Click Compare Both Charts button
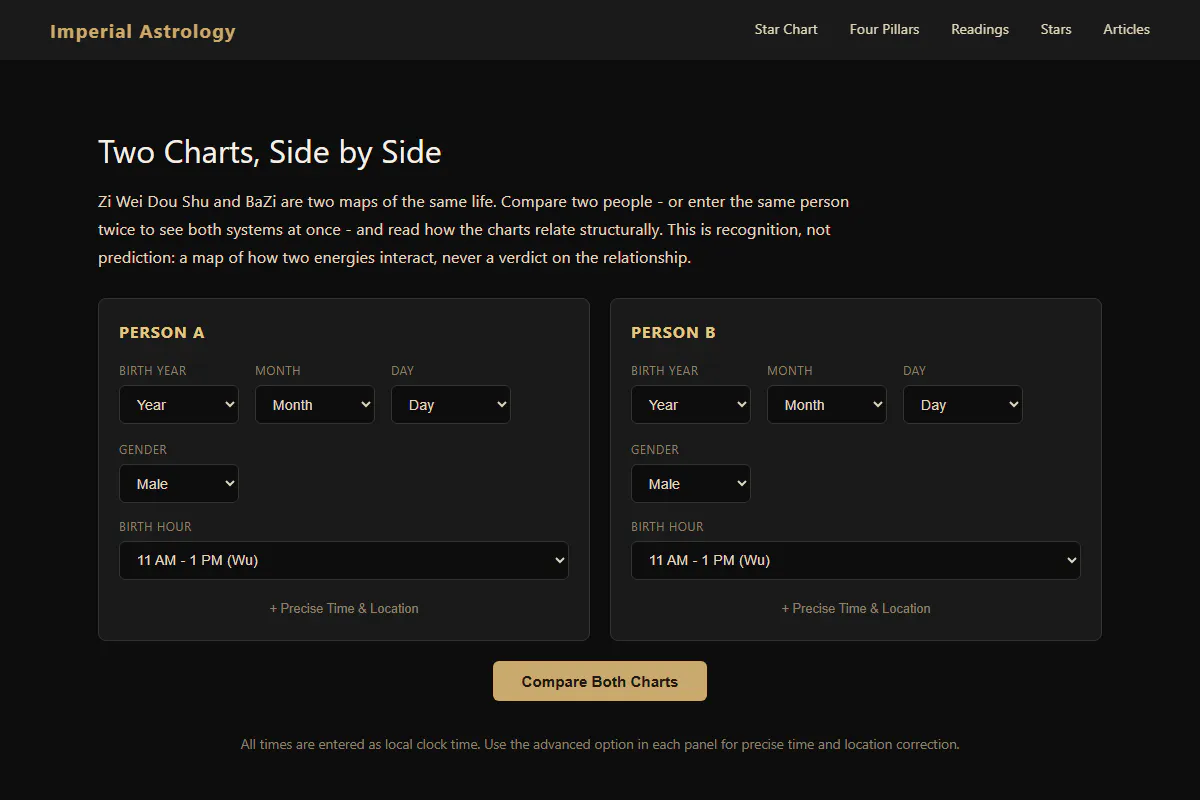The width and height of the screenshot is (1200, 800). tap(600, 681)
